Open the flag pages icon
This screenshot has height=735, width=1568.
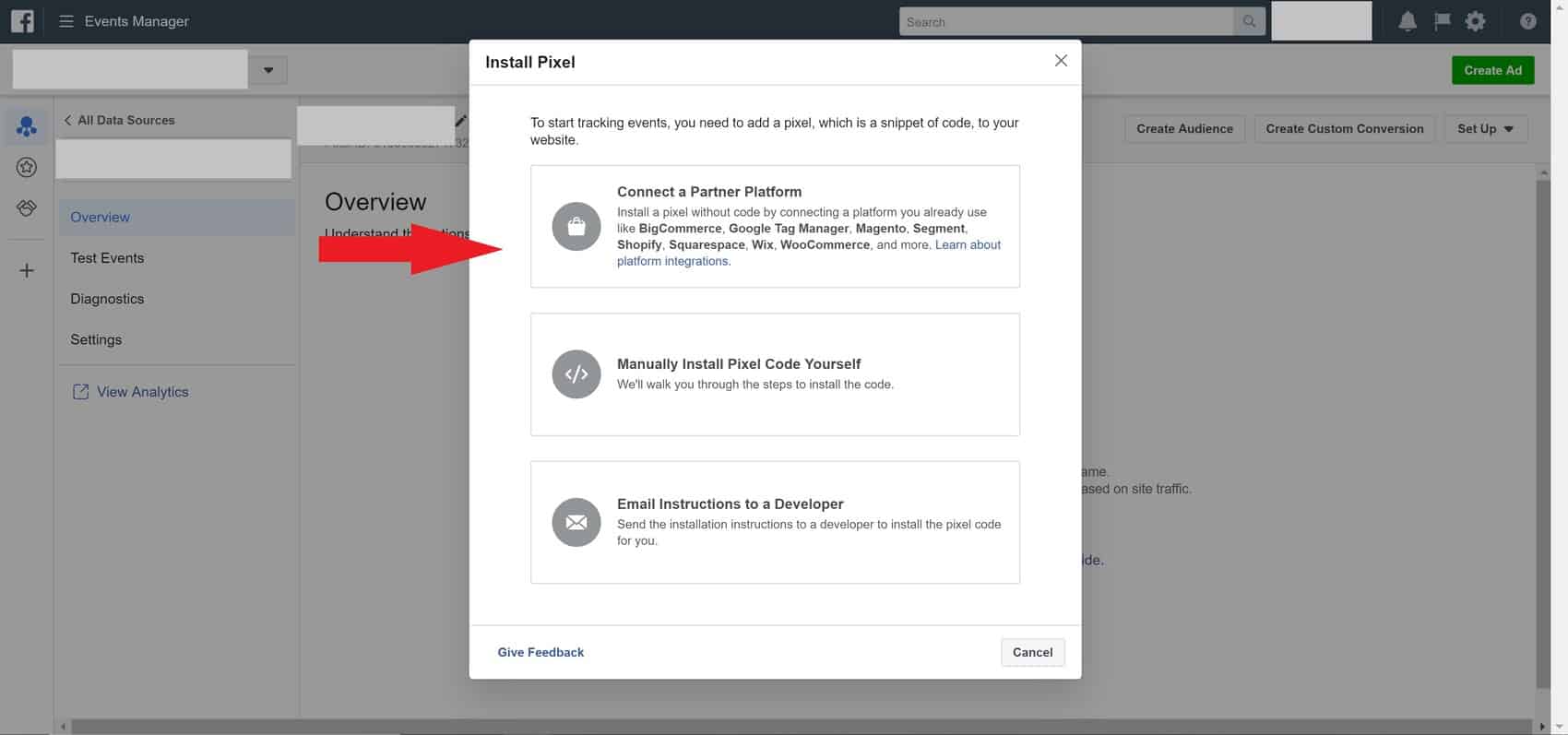point(1442,21)
